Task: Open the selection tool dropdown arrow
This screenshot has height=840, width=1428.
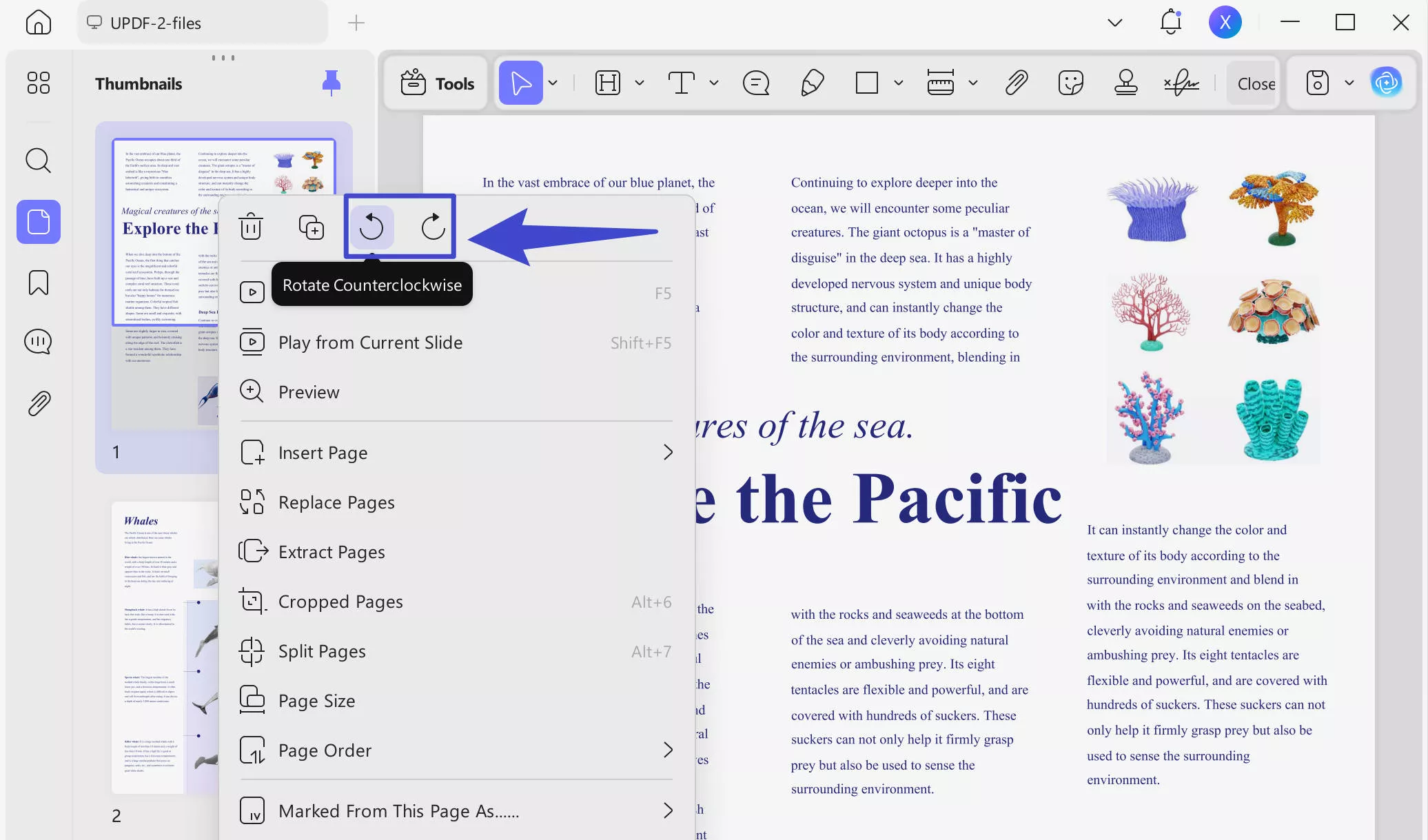Action: [553, 83]
